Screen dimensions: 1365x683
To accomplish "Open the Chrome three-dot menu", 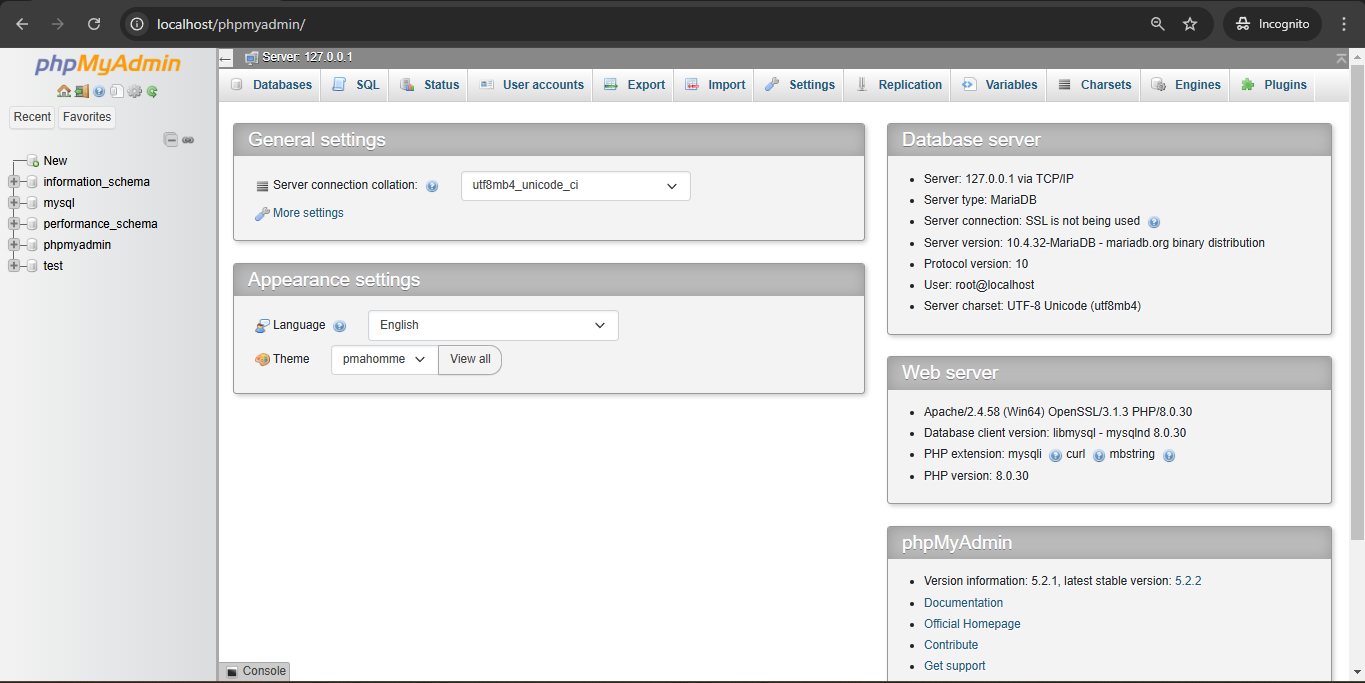I will (1344, 24).
